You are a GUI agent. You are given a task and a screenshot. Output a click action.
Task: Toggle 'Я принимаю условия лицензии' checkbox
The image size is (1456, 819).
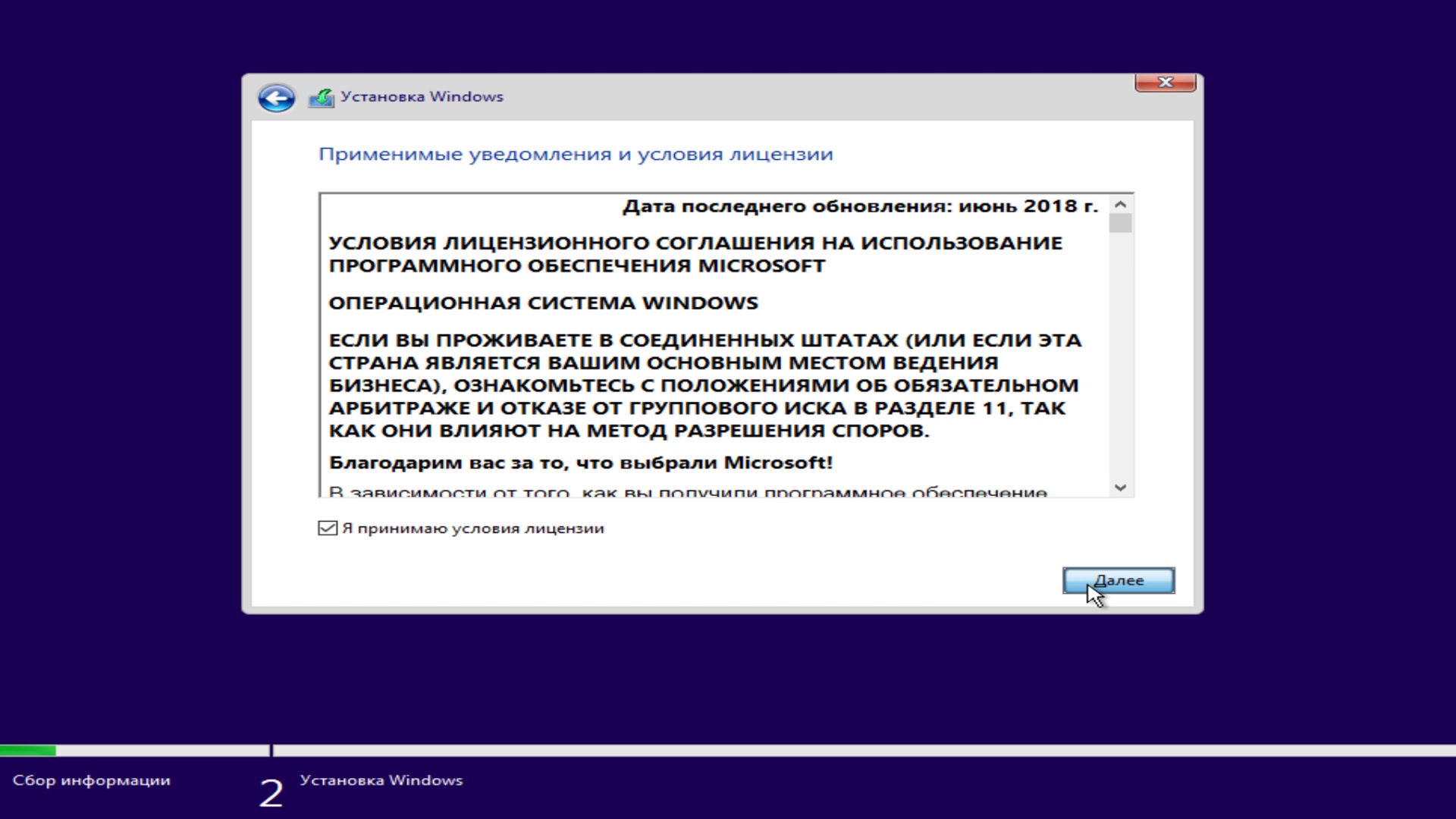328,529
